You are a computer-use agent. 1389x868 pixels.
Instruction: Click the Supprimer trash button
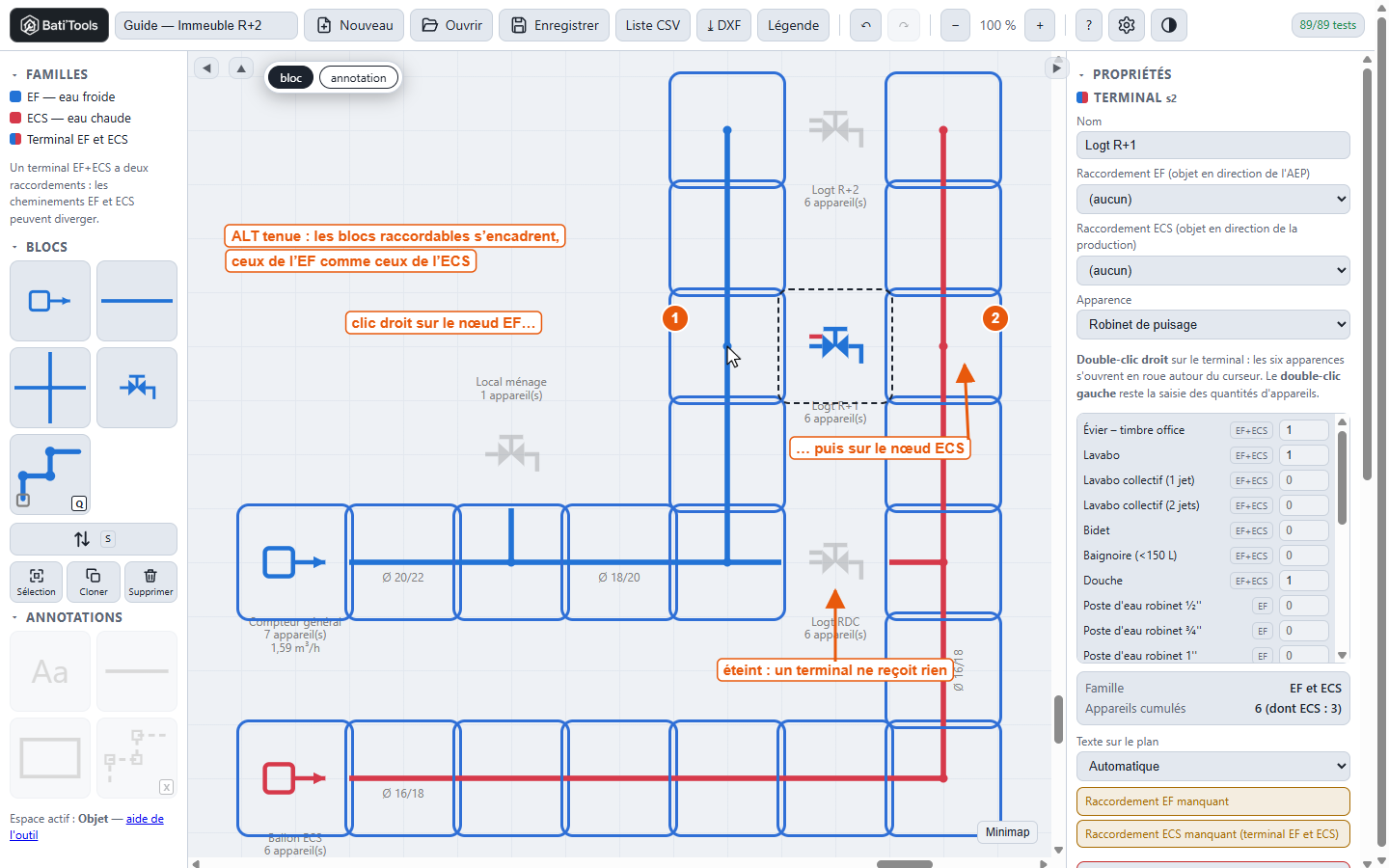point(150,582)
